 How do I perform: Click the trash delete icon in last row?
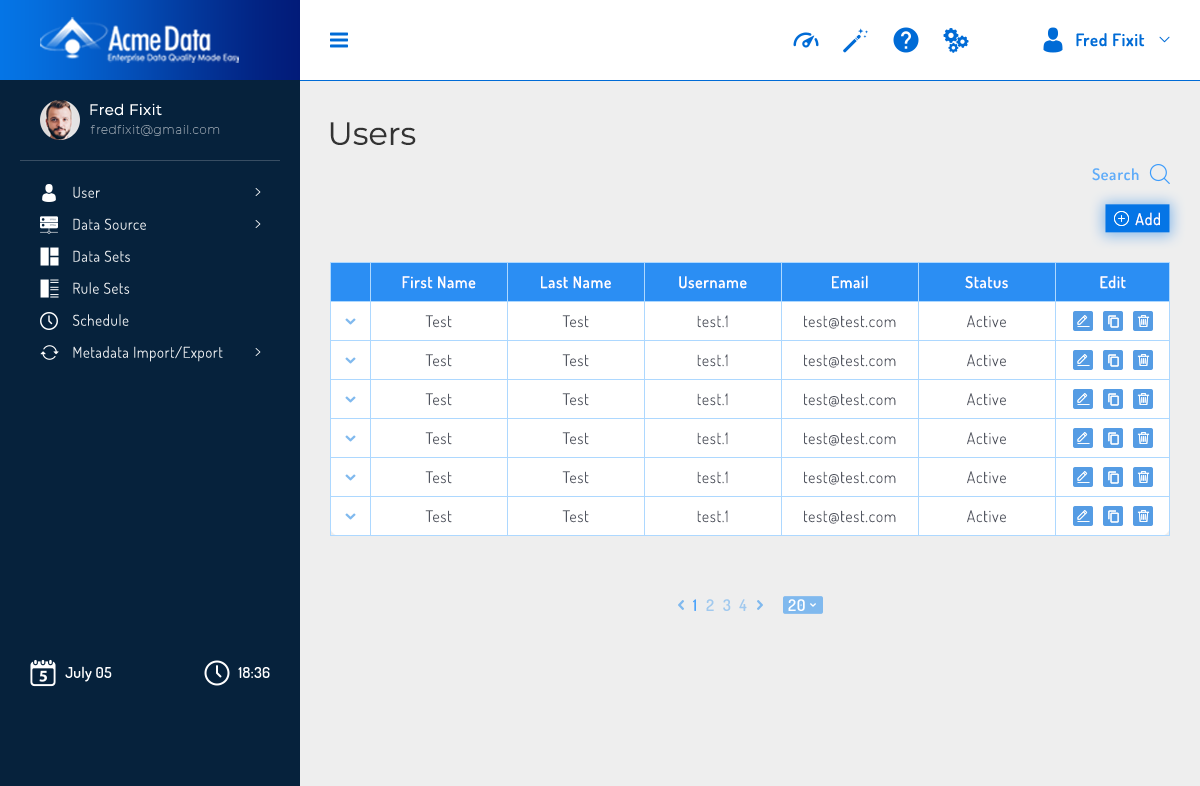(1144, 516)
